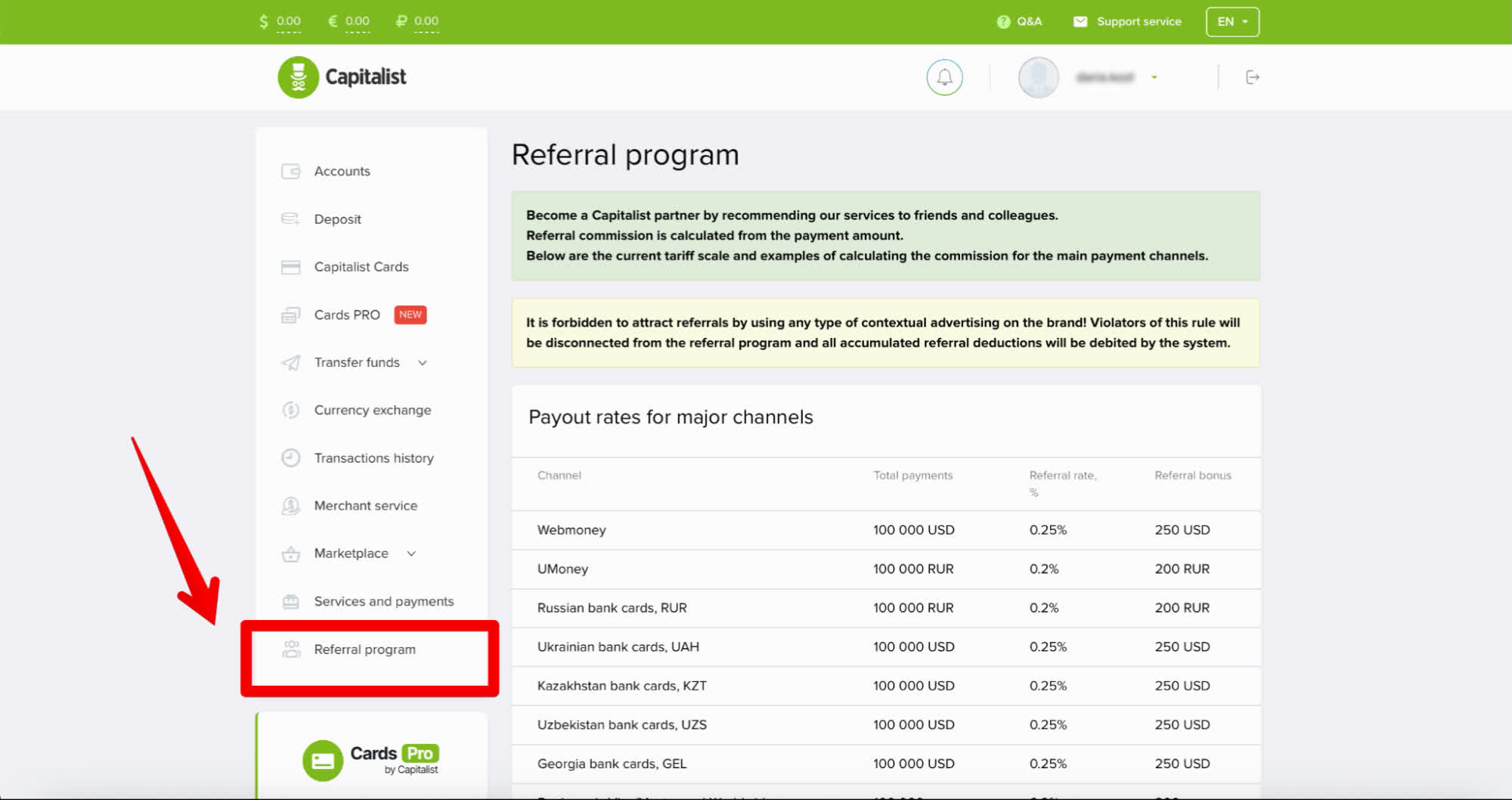Click the 200 RUR bonus for UMoney
Screen dimensions: 1512x800
pos(1182,569)
